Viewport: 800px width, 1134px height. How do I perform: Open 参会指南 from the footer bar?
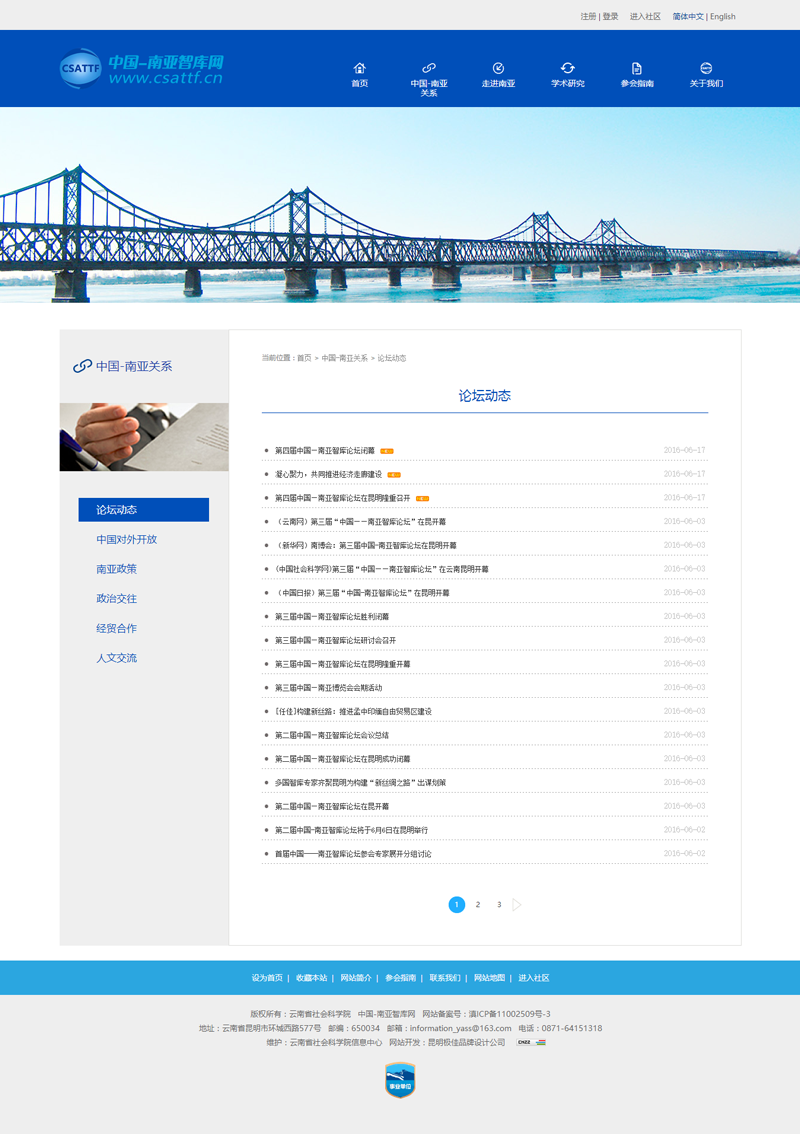pyautogui.click(x=400, y=978)
